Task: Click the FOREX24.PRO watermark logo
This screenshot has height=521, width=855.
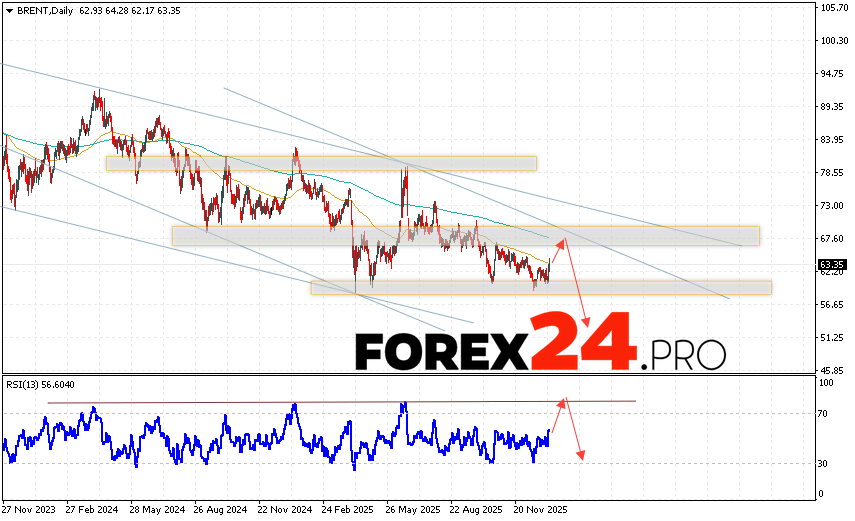Action: 540,345
